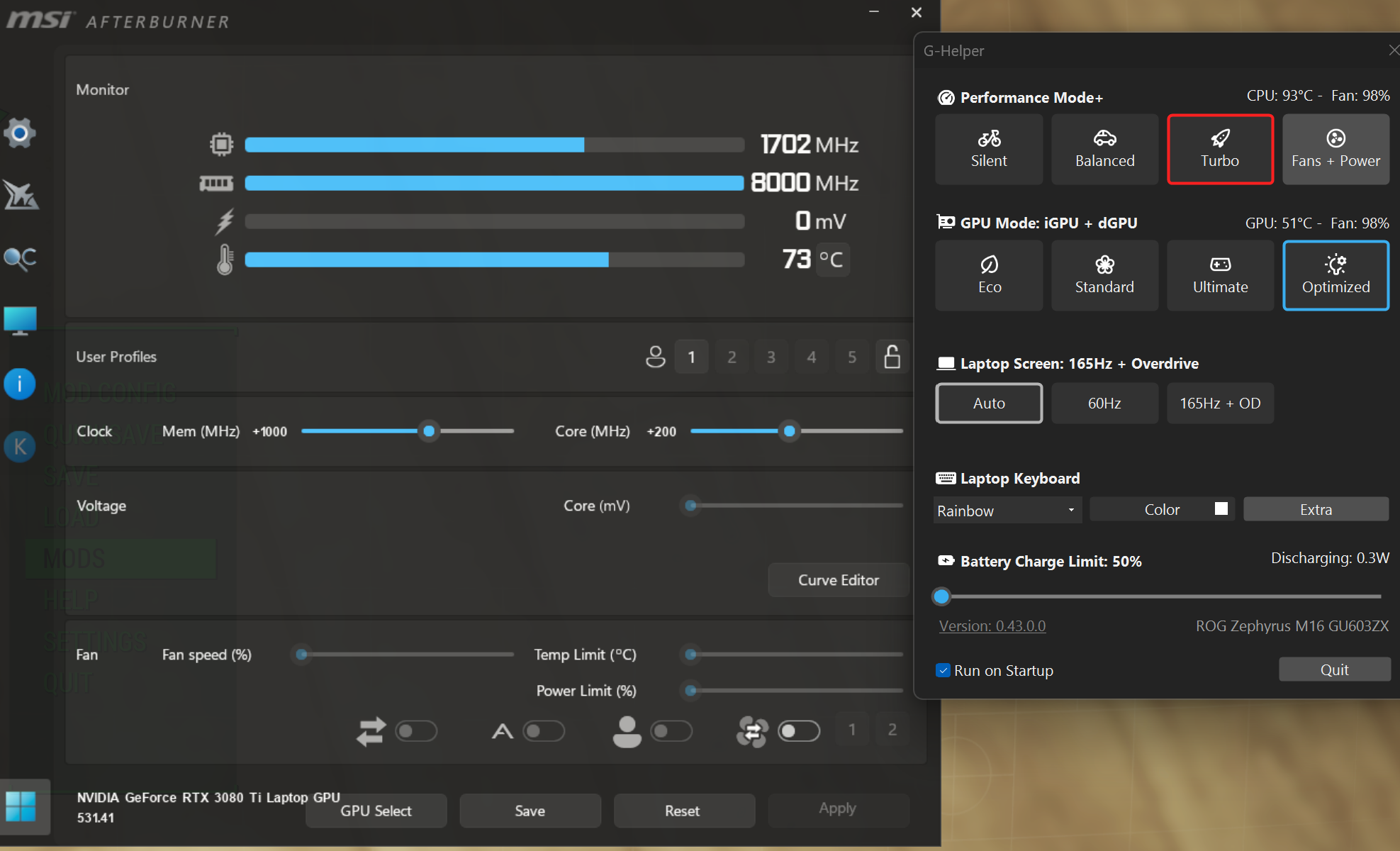The image size is (1400, 851).
Task: Click the user profile person icon
Action: point(656,357)
